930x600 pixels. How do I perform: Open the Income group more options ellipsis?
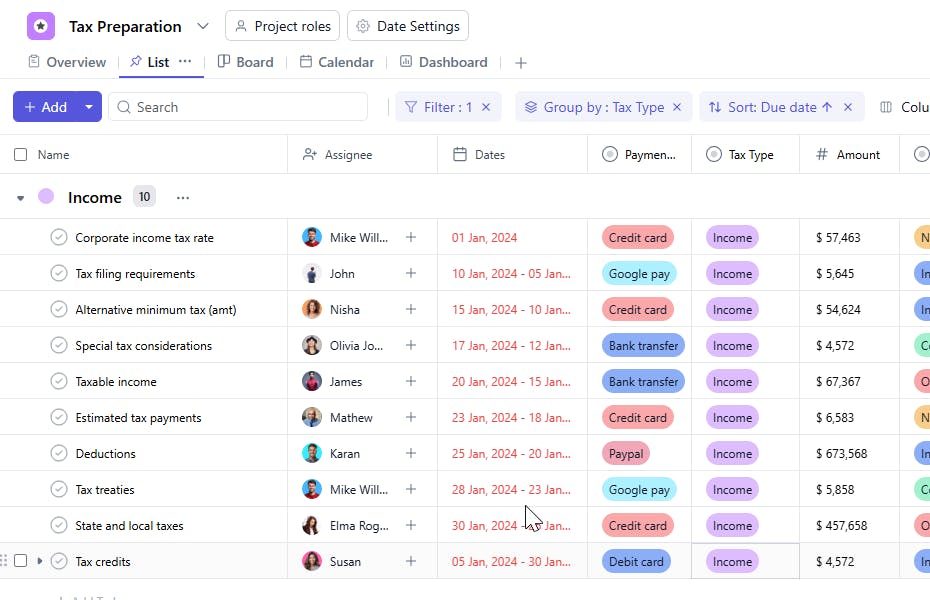click(x=183, y=197)
